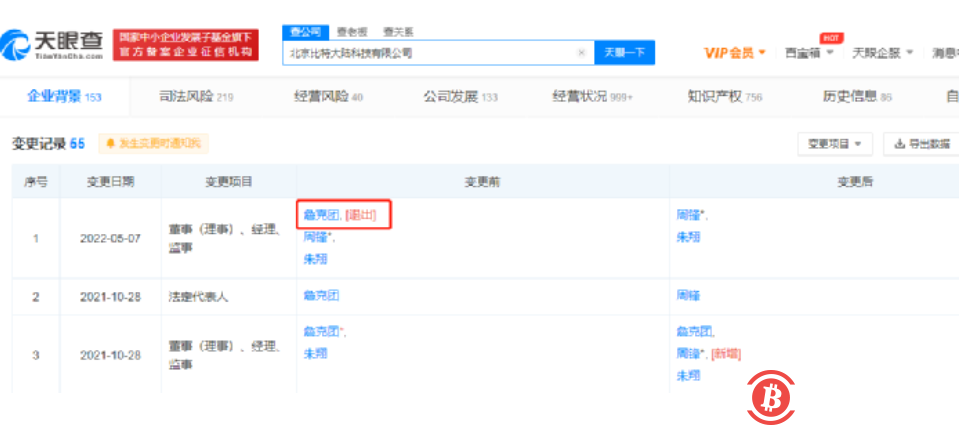
Task: Switch to the 查关系 search tab
Action: click(x=398, y=33)
